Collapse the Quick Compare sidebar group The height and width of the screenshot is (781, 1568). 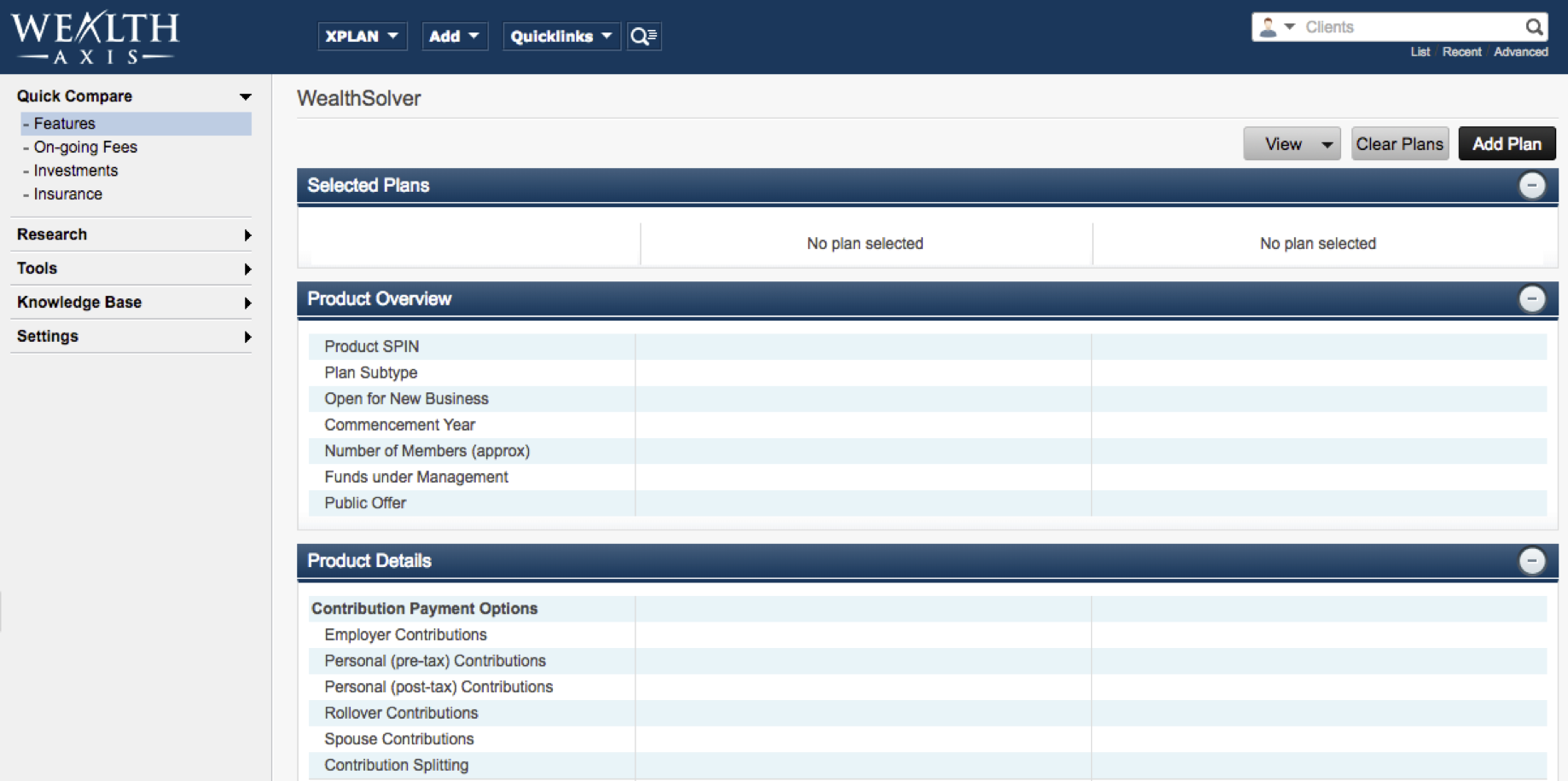(x=134, y=96)
